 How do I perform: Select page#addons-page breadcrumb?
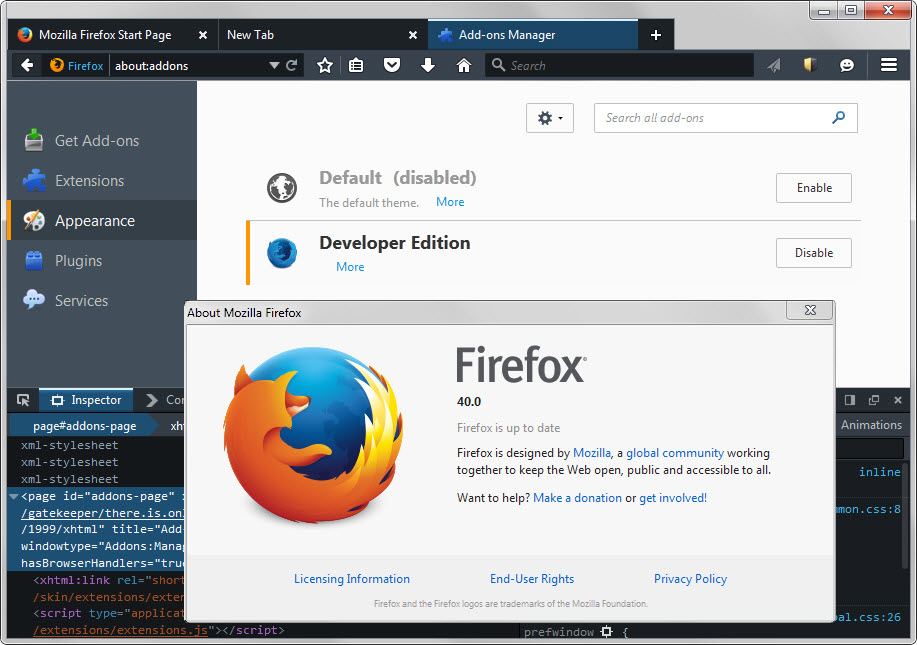[x=84, y=426]
